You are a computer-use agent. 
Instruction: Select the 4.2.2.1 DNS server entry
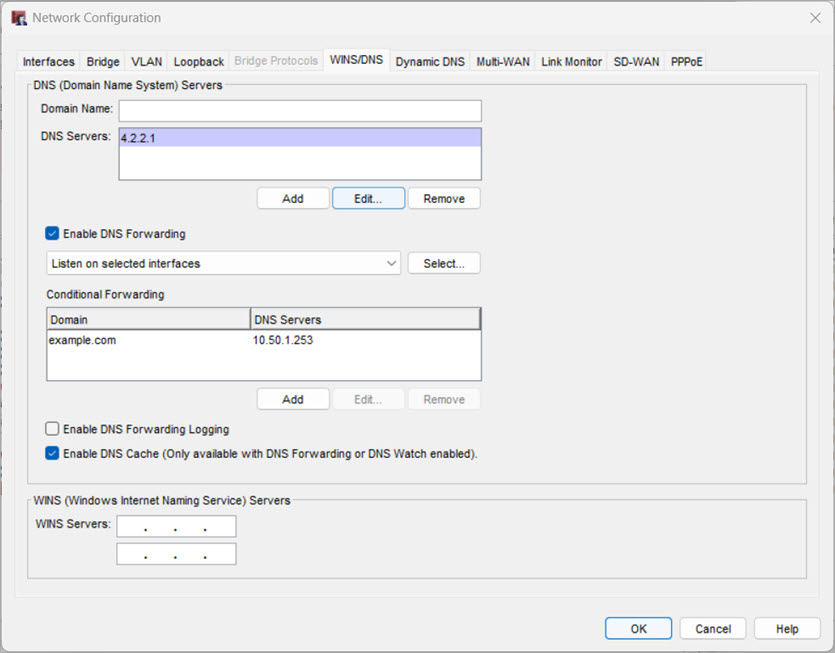click(300, 137)
